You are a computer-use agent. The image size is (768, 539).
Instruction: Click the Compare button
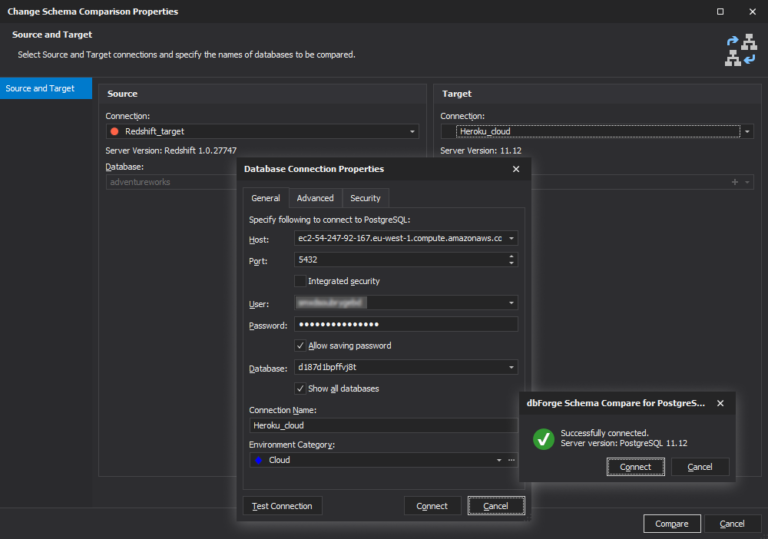click(x=671, y=523)
